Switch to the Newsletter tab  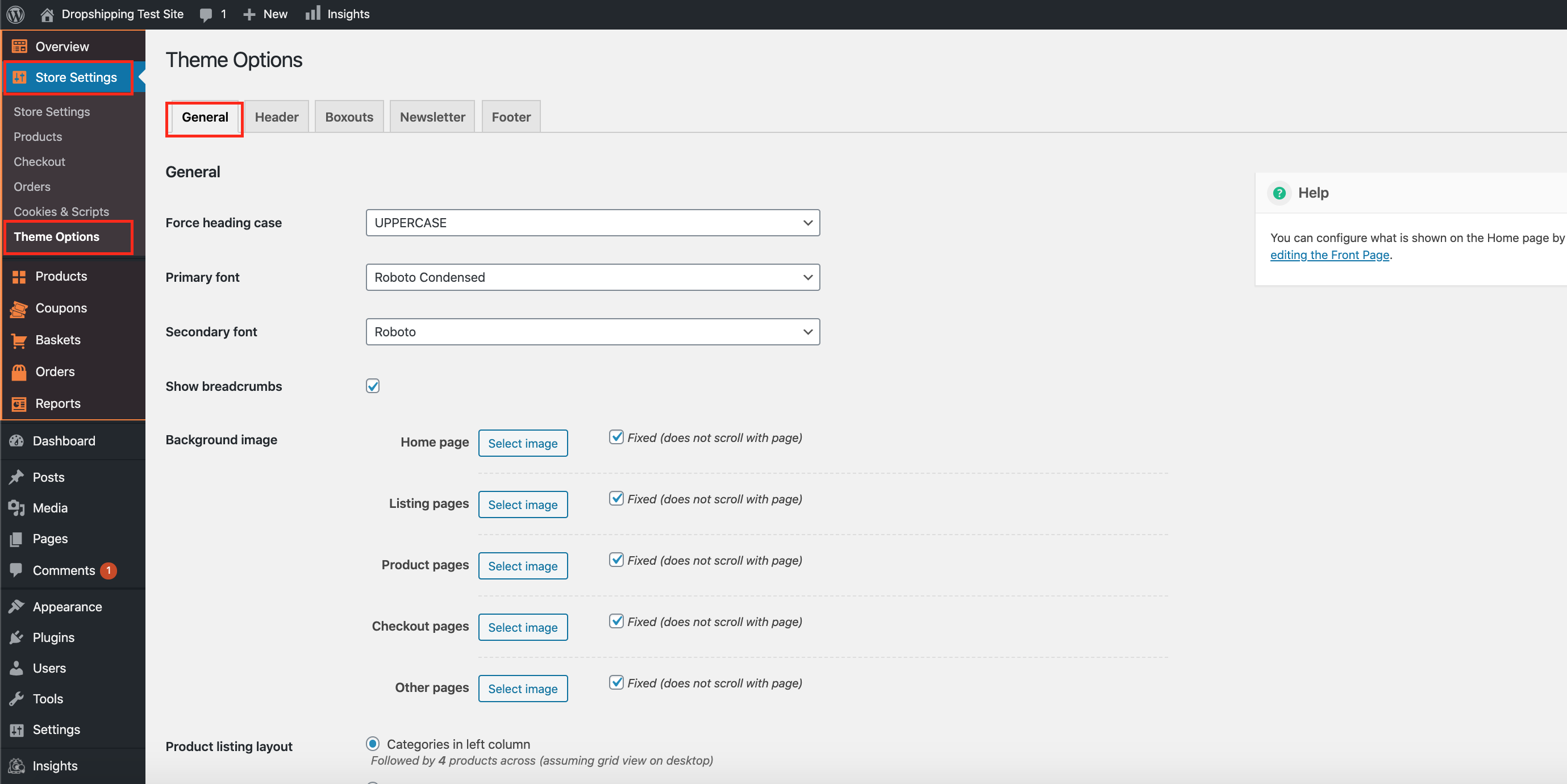[432, 117]
